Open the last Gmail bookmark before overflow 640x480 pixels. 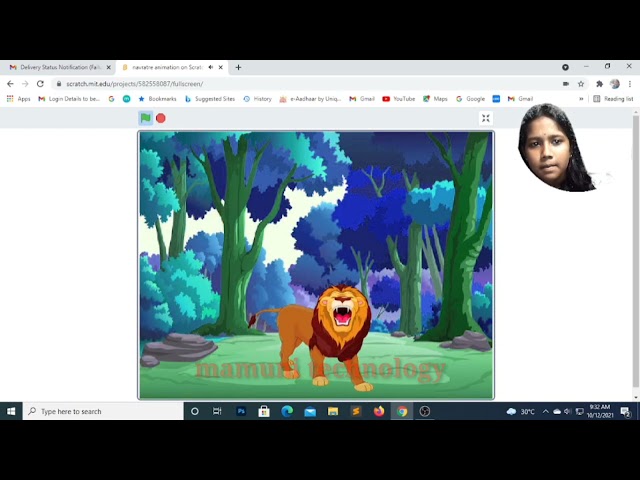tap(520, 99)
